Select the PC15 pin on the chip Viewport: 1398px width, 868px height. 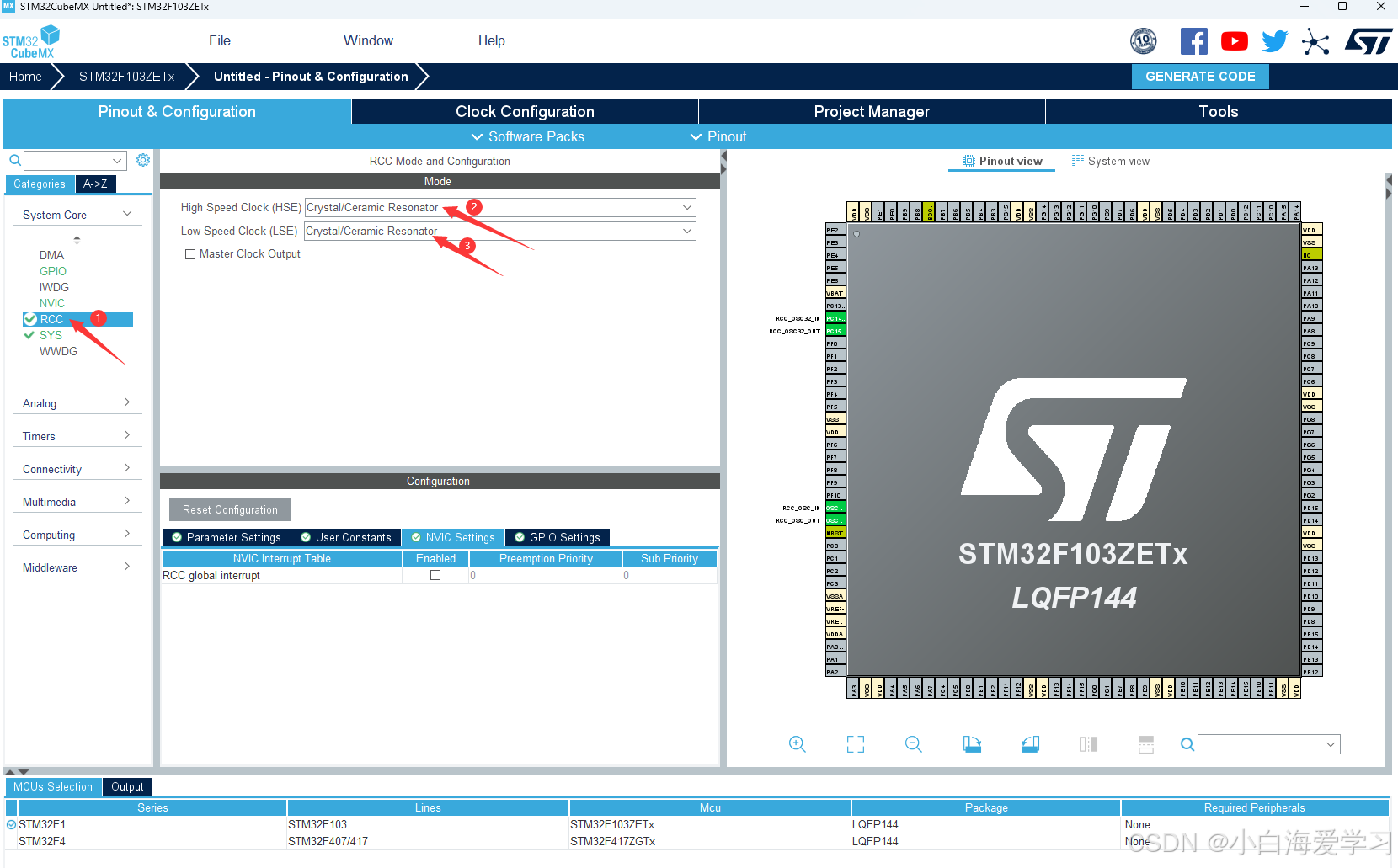835,331
